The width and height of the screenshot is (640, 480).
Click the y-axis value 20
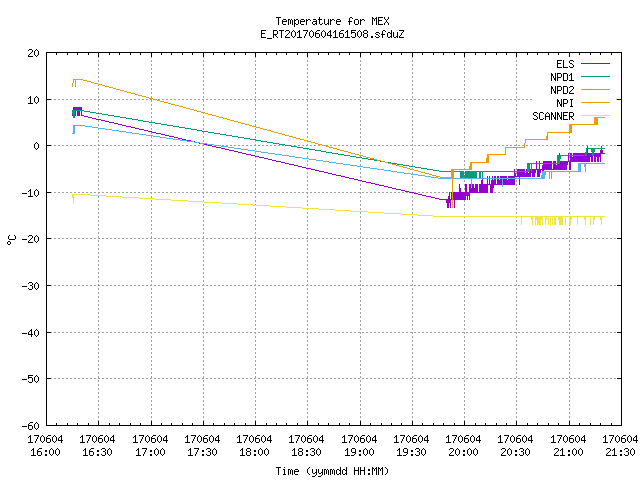pyautogui.click(x=33, y=53)
